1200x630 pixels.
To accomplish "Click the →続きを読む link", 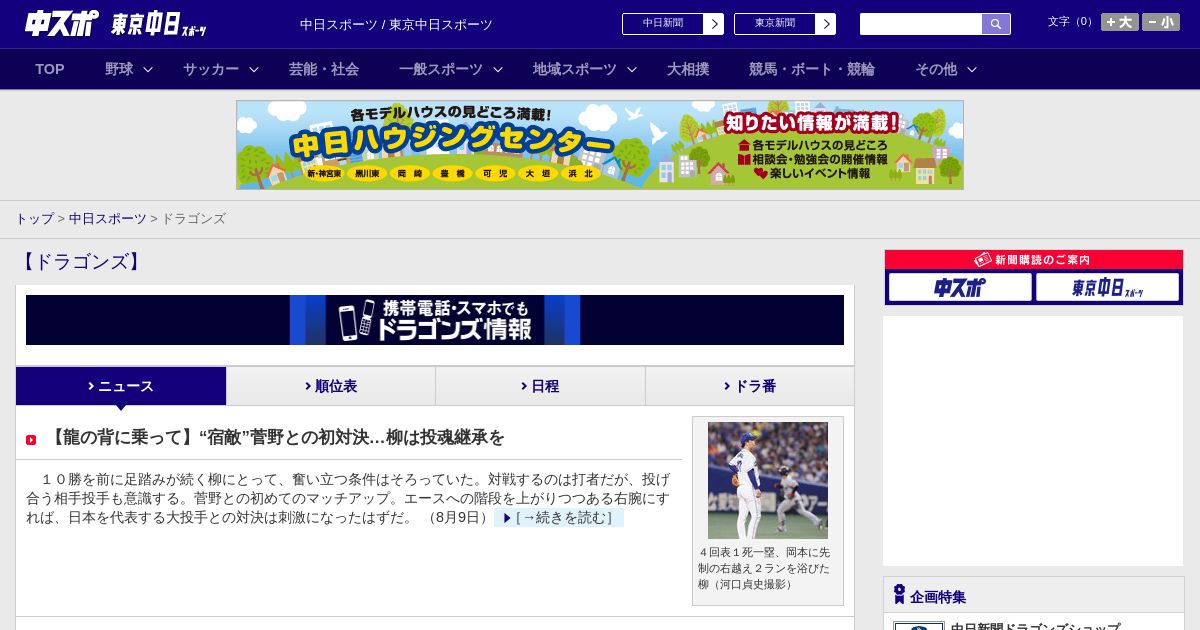I will [x=559, y=518].
